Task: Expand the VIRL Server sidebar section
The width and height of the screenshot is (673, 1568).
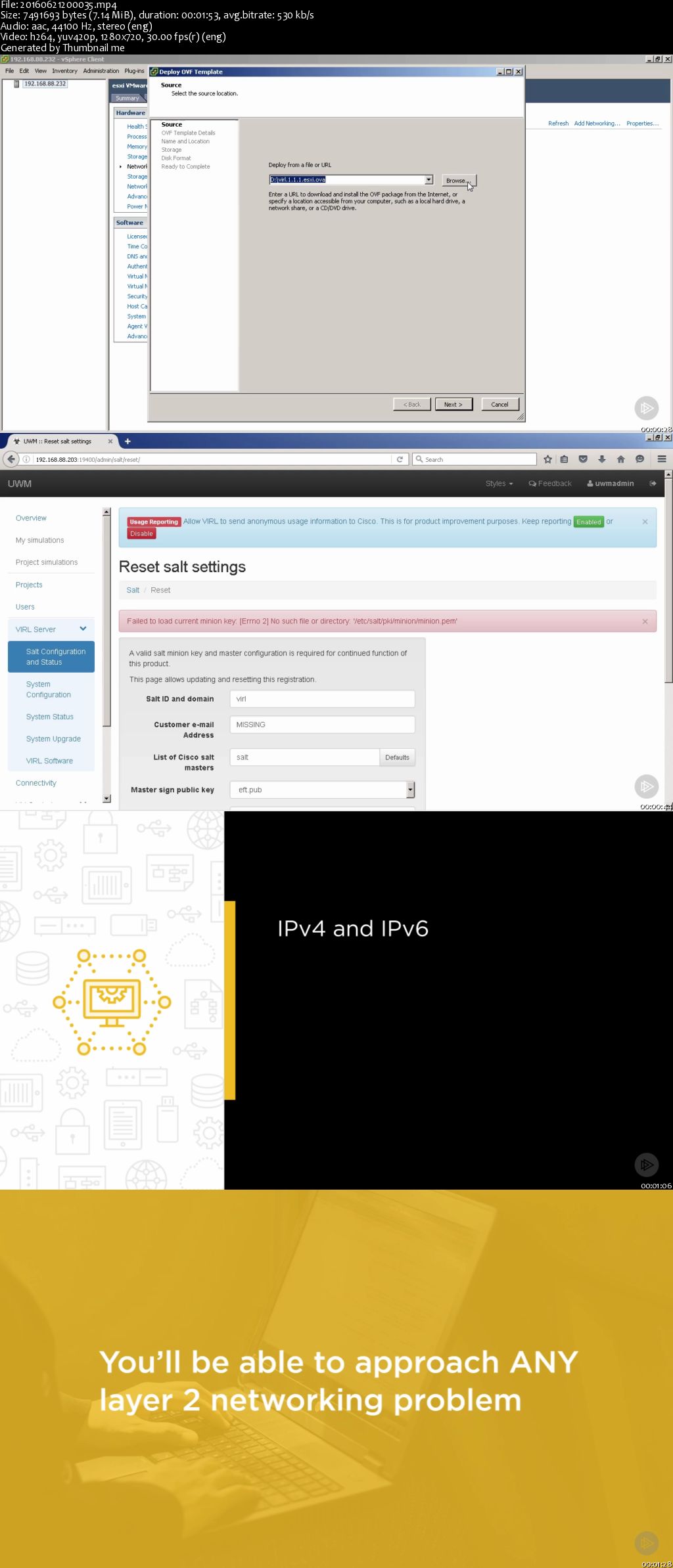Action: click(83, 629)
